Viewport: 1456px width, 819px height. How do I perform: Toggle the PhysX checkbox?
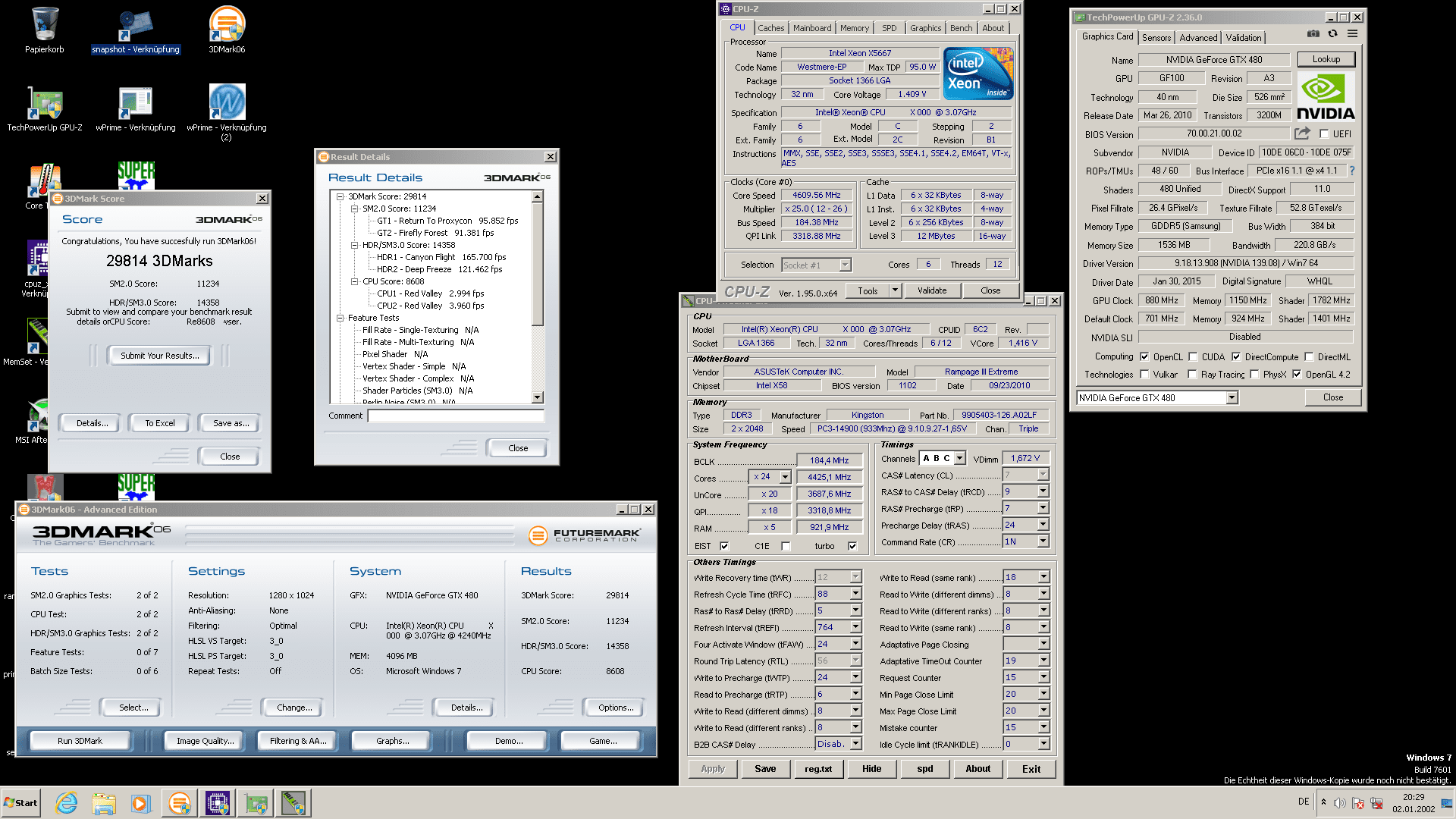click(1254, 374)
